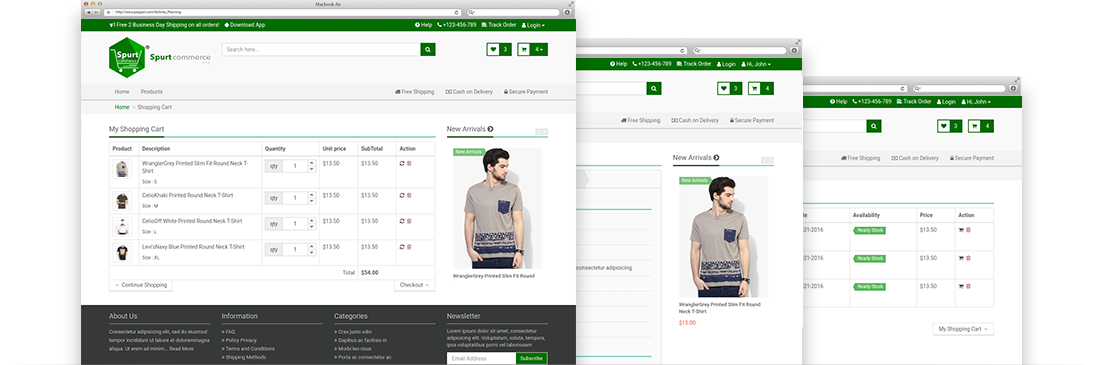1100x365 pixels.
Task: Open the wishlist heart icon in front window
Action: pos(493,49)
